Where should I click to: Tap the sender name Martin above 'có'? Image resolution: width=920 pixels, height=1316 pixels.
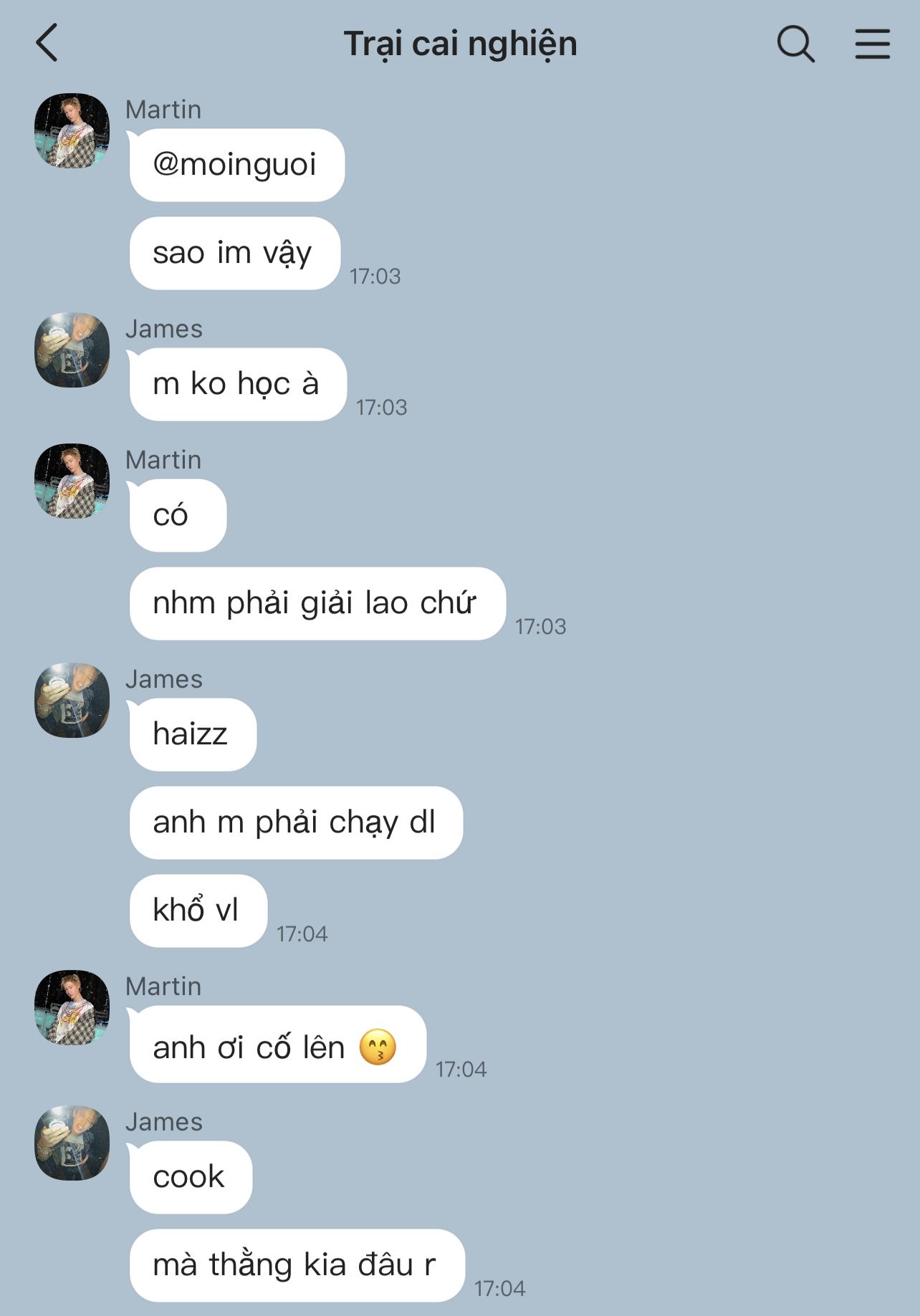coord(163,460)
